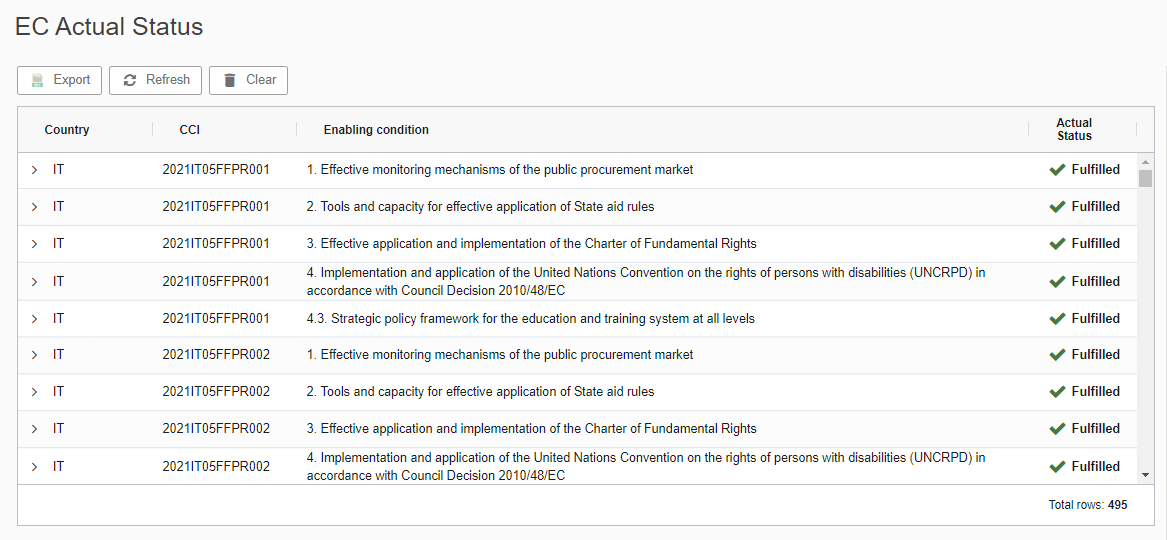
Task: Click the scrollbar down arrow
Action: click(x=1145, y=475)
